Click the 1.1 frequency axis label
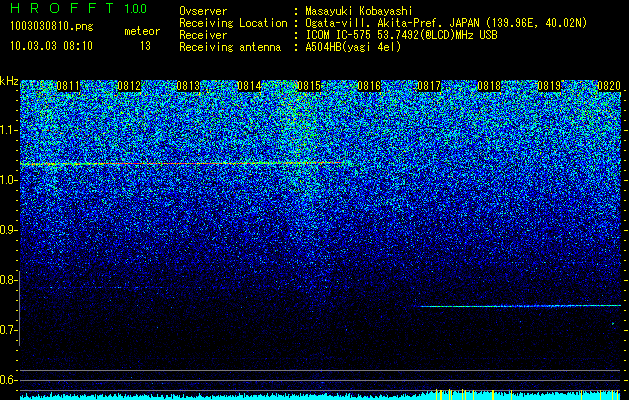629x400 pixels. [8, 130]
